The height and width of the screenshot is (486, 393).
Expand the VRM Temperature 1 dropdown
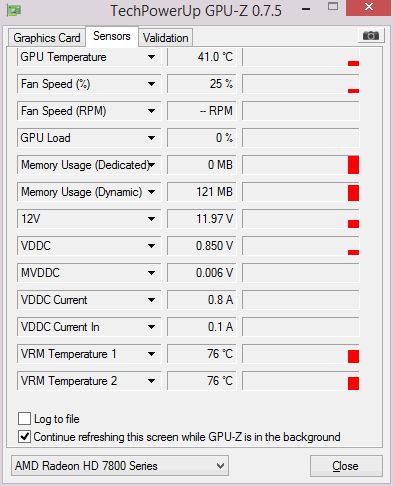pos(151,354)
